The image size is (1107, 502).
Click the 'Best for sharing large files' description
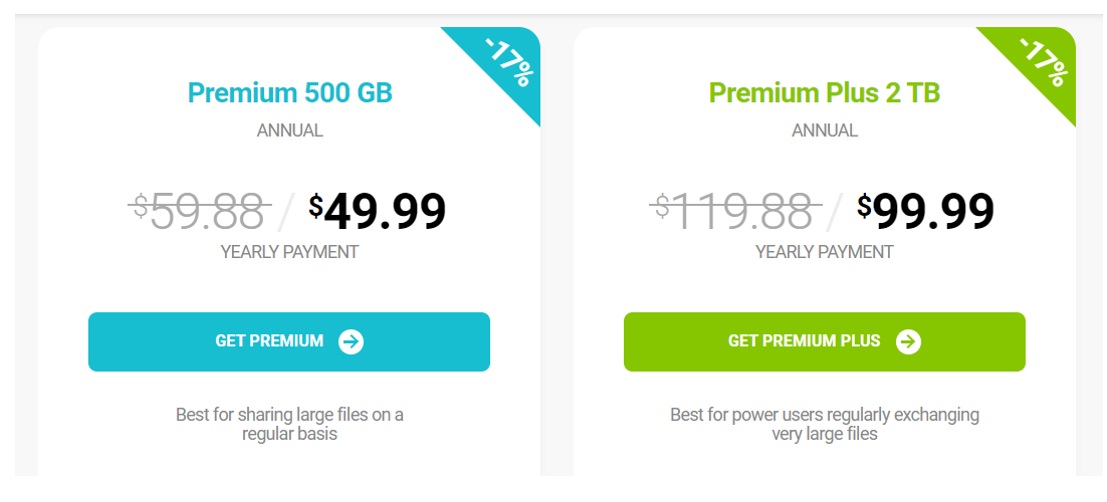(289, 424)
